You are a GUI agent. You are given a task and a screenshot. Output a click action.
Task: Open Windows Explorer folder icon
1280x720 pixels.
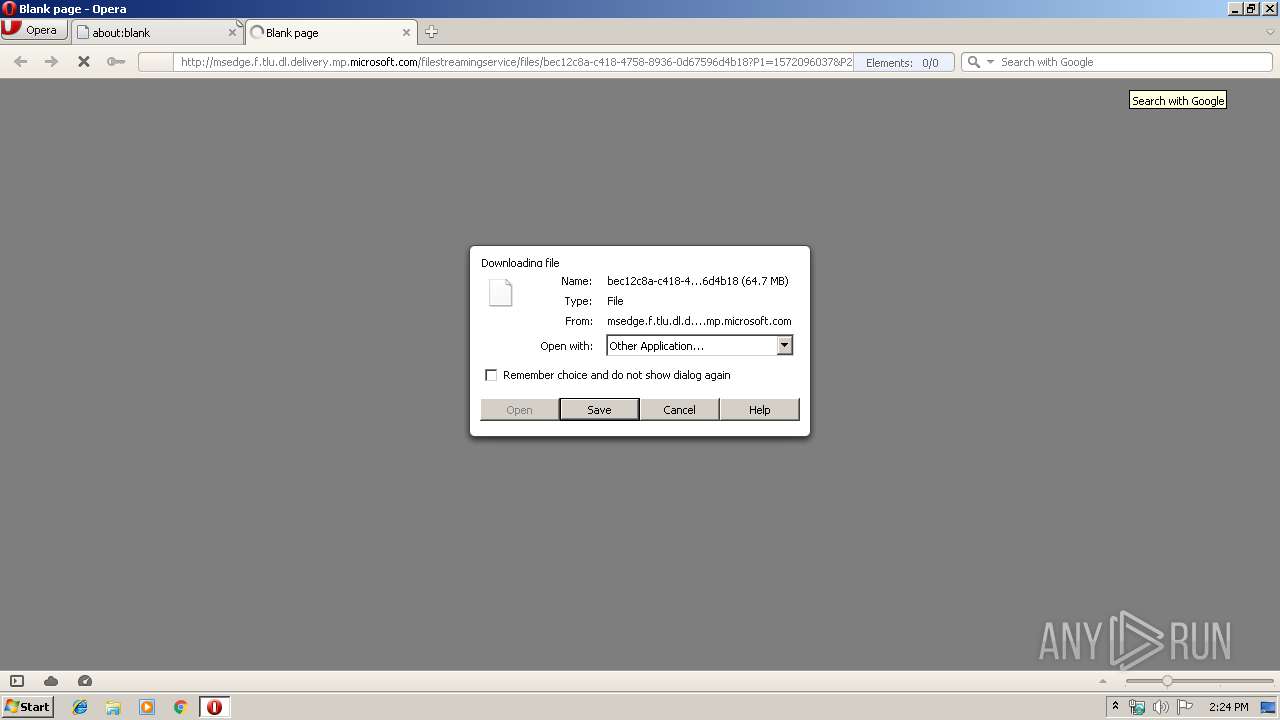tap(113, 707)
